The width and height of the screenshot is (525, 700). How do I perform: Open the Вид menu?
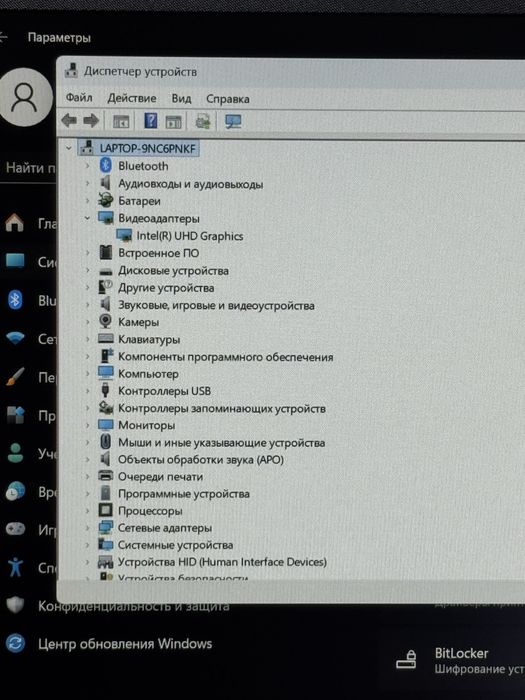181,99
